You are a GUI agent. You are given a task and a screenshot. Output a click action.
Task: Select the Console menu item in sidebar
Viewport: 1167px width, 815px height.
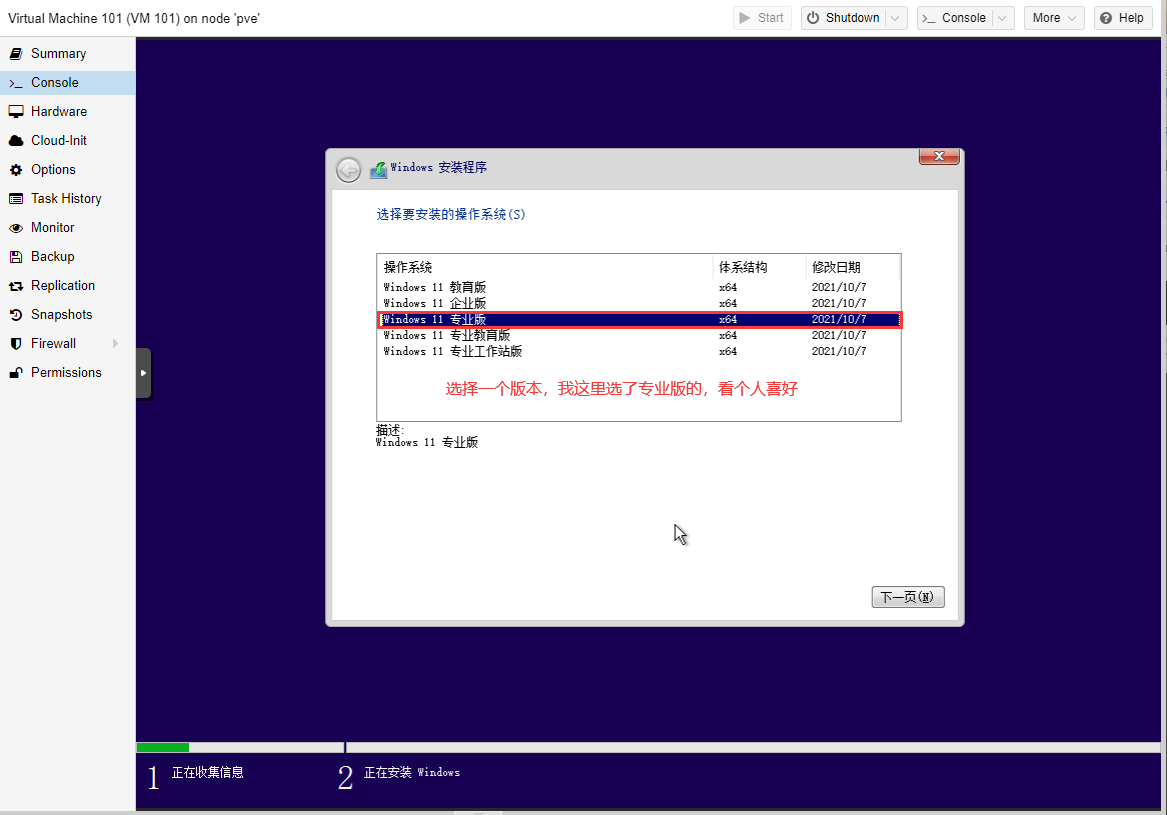pos(67,83)
